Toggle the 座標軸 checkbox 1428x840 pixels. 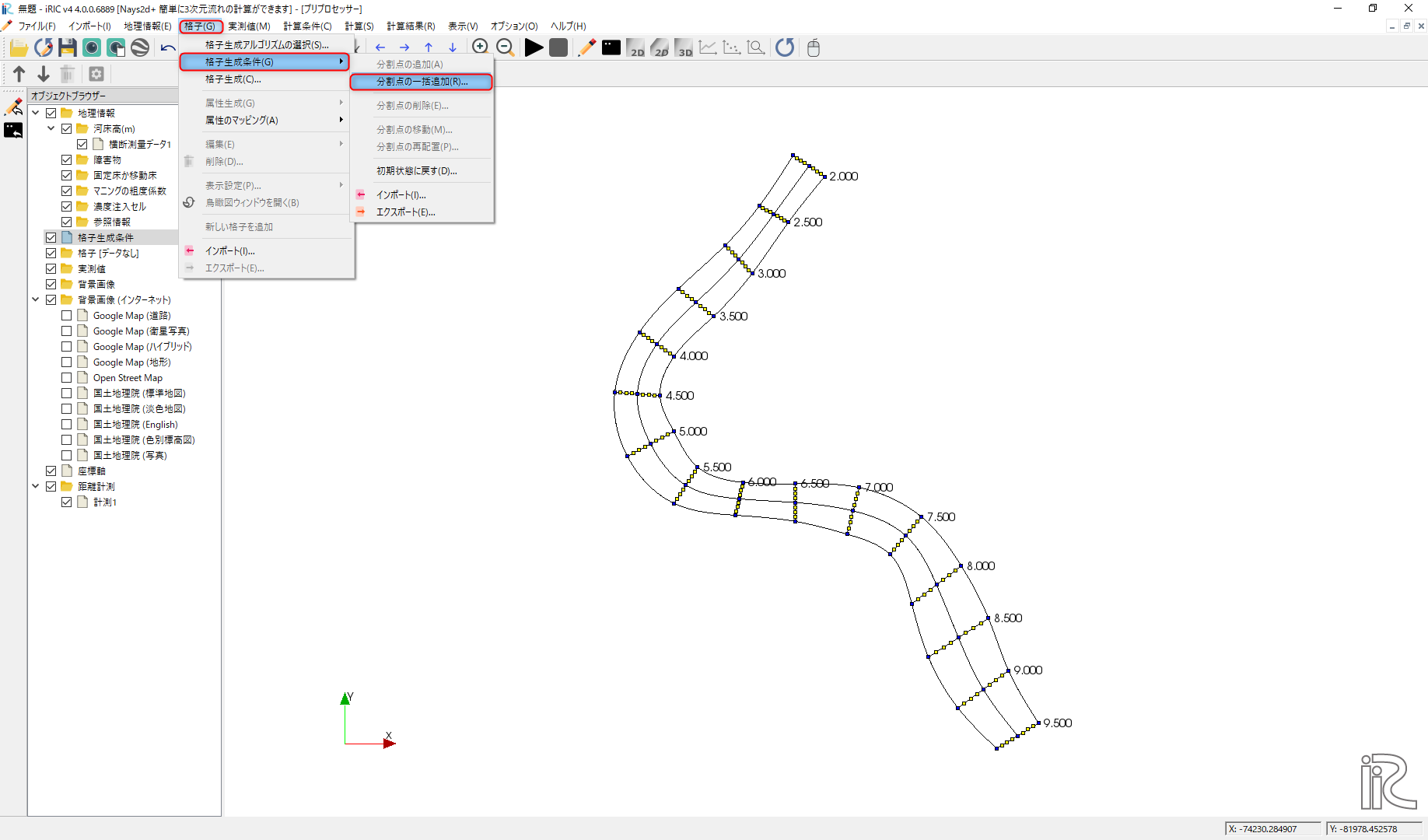[51, 471]
